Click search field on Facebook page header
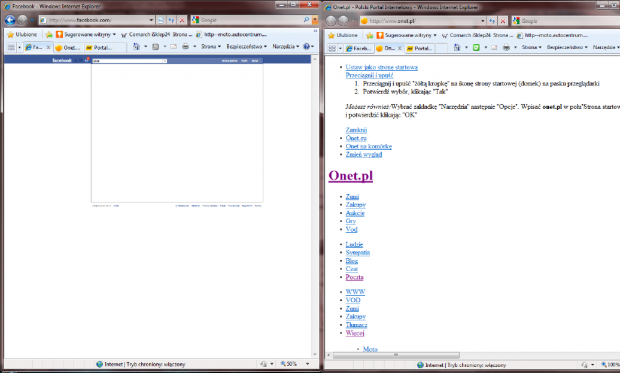The height and width of the screenshot is (373, 620). 129,61
